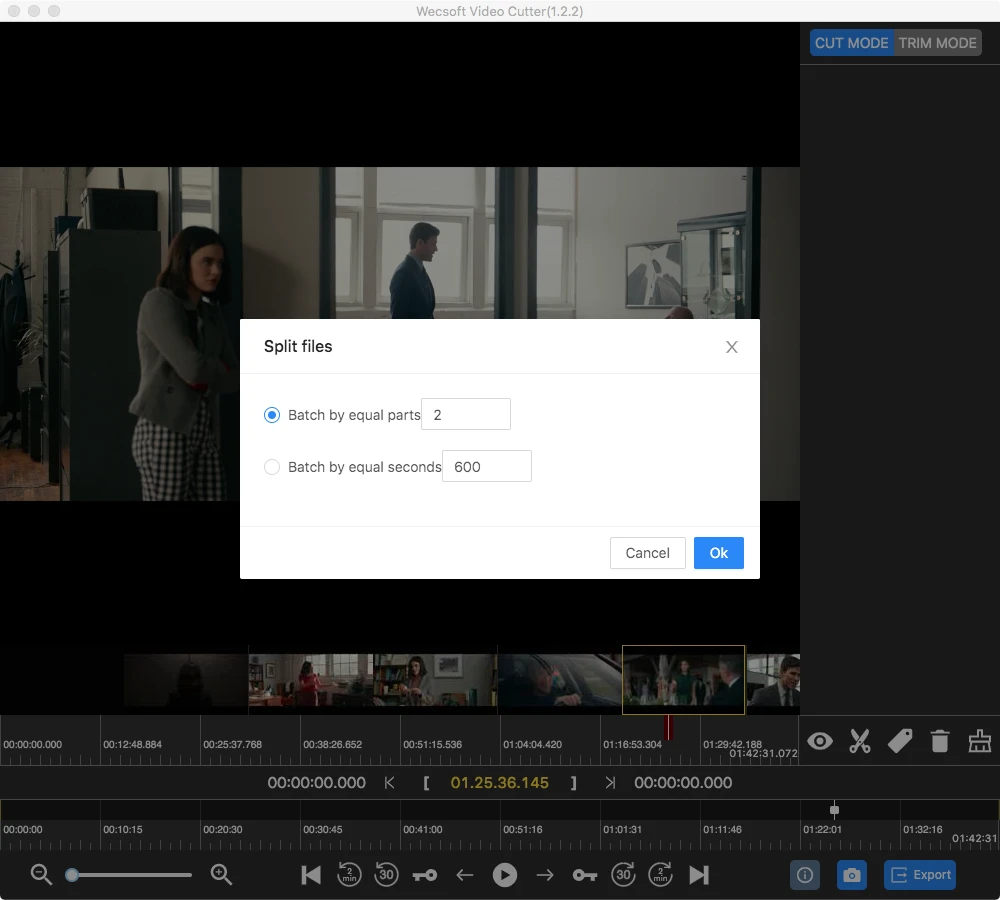The width and height of the screenshot is (1000, 900).
Task: Rewind 30 seconds
Action: 386,874
